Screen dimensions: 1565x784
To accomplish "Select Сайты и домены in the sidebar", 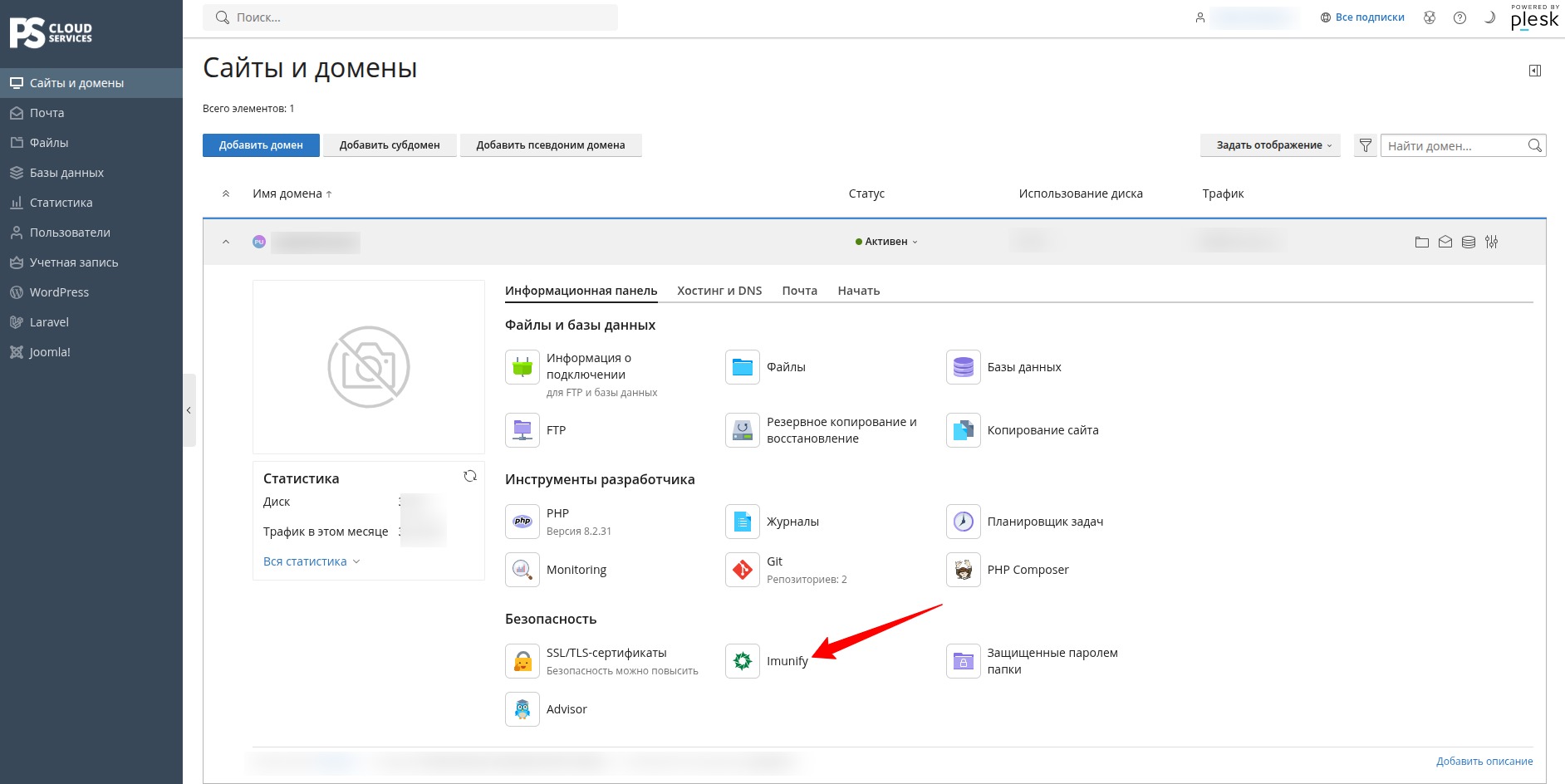I will (91, 83).
